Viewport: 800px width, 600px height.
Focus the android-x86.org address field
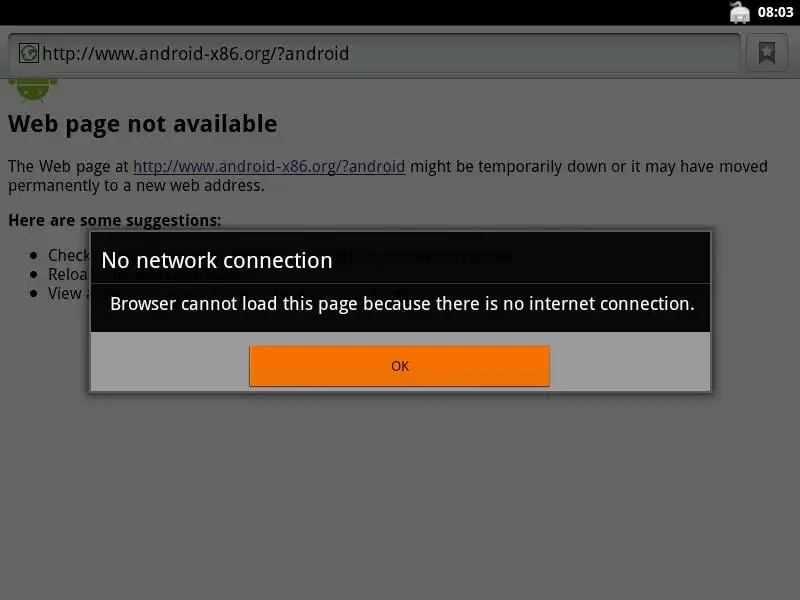coord(374,53)
